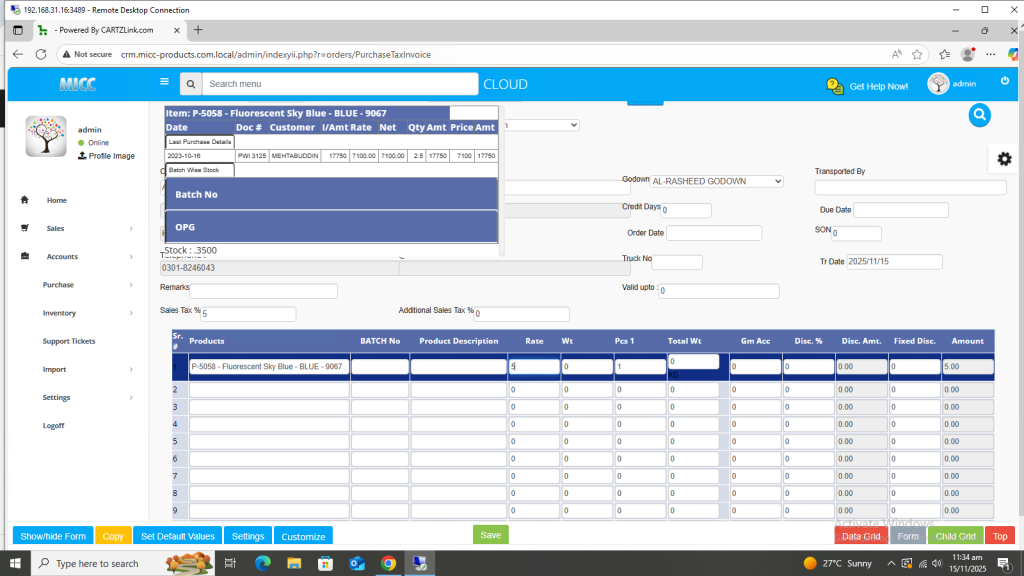Open the Support Tickets menu item

(69, 341)
